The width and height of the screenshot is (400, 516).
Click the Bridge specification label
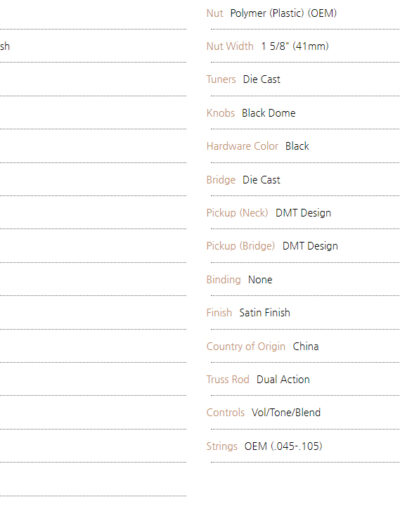pos(221,180)
